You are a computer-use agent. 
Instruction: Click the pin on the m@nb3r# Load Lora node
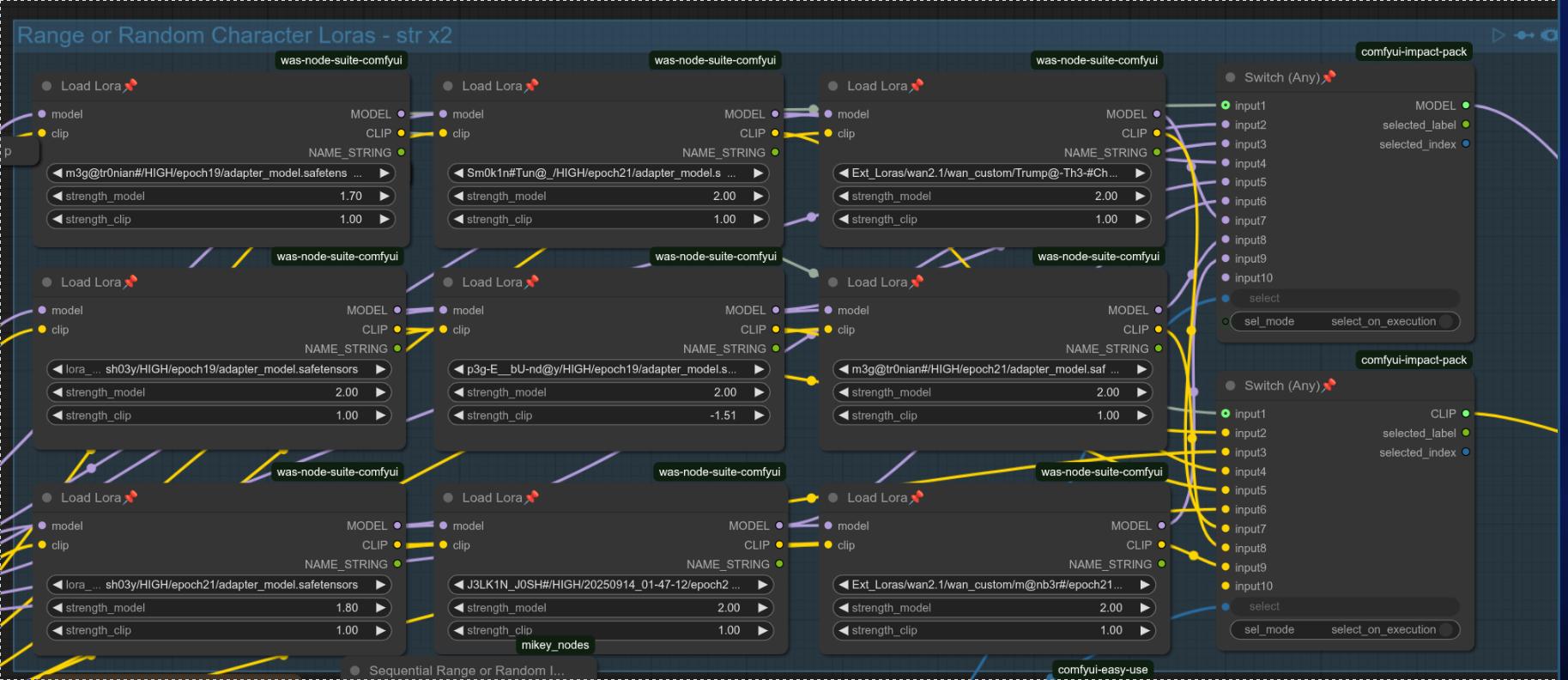(917, 498)
